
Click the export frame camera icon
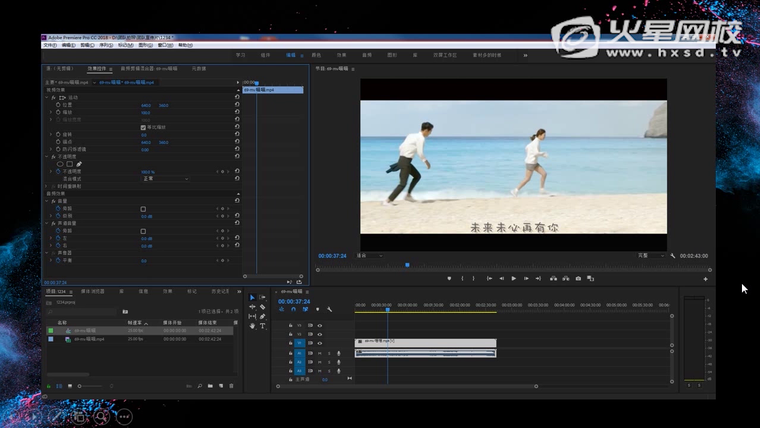[x=578, y=278]
